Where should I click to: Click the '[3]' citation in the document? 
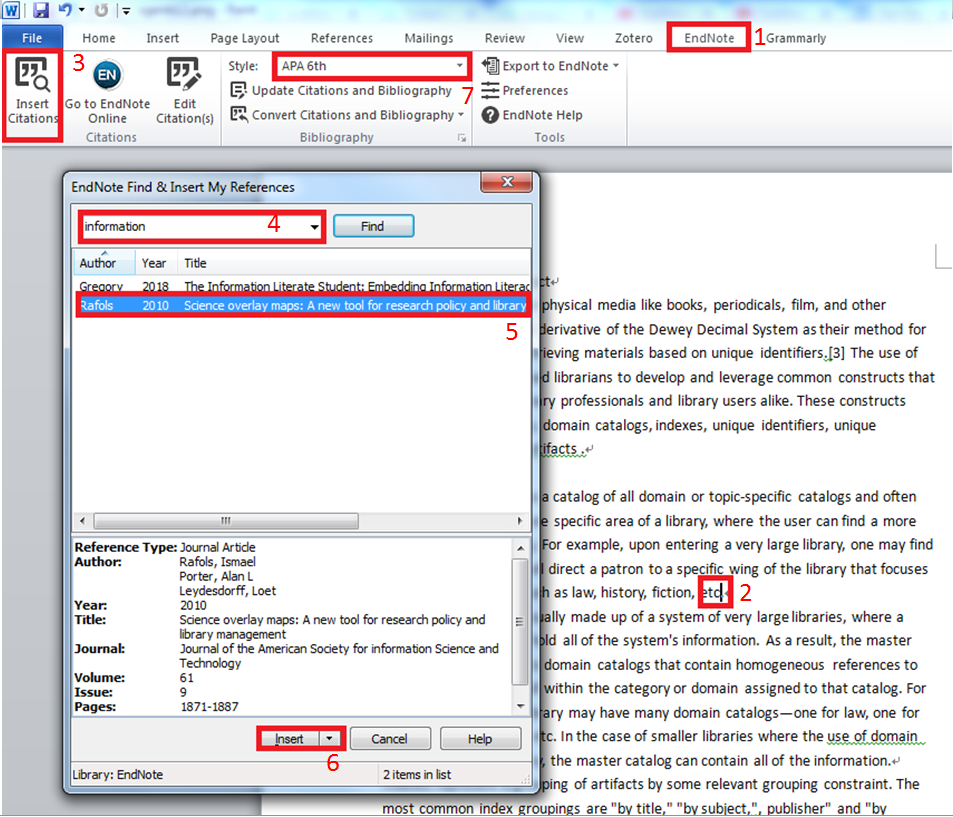pyautogui.click(x=836, y=353)
